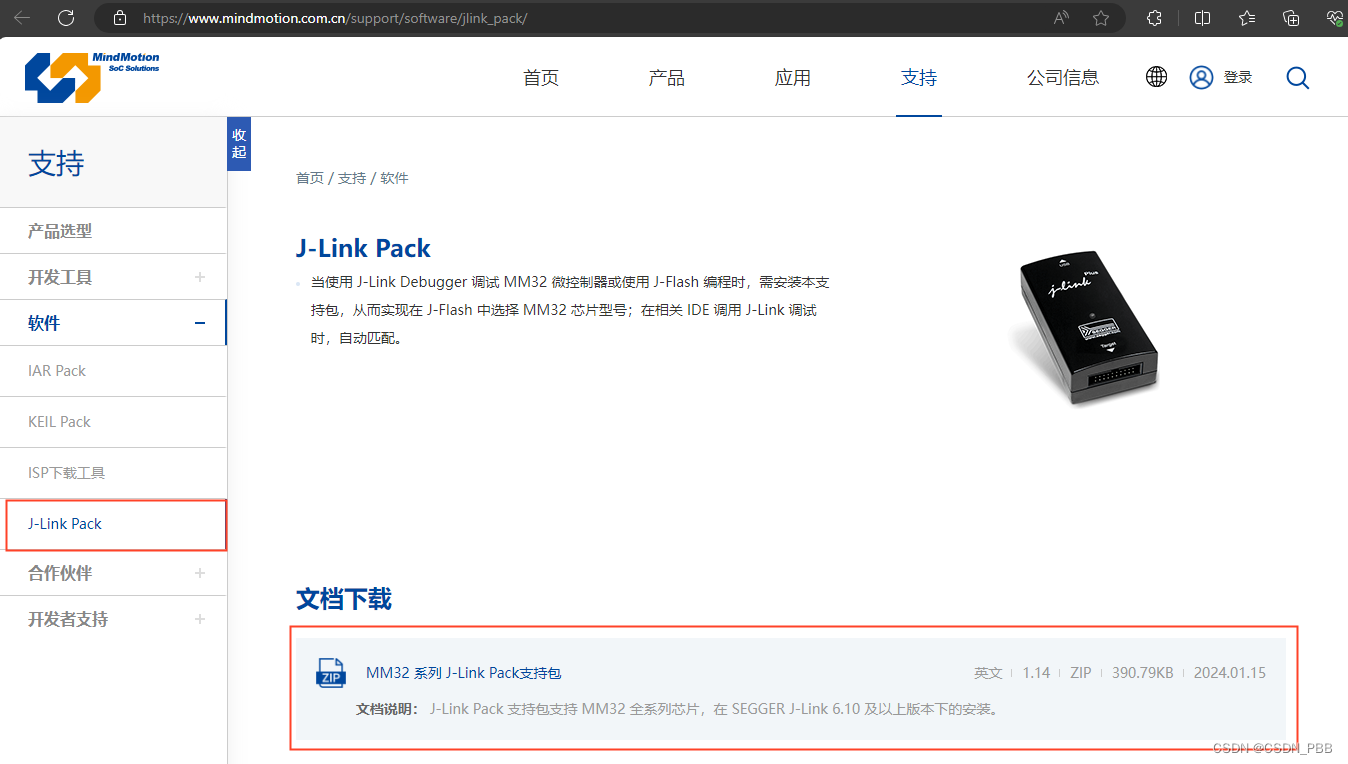
Task: Add page to favorites star icon
Action: (x=1101, y=18)
